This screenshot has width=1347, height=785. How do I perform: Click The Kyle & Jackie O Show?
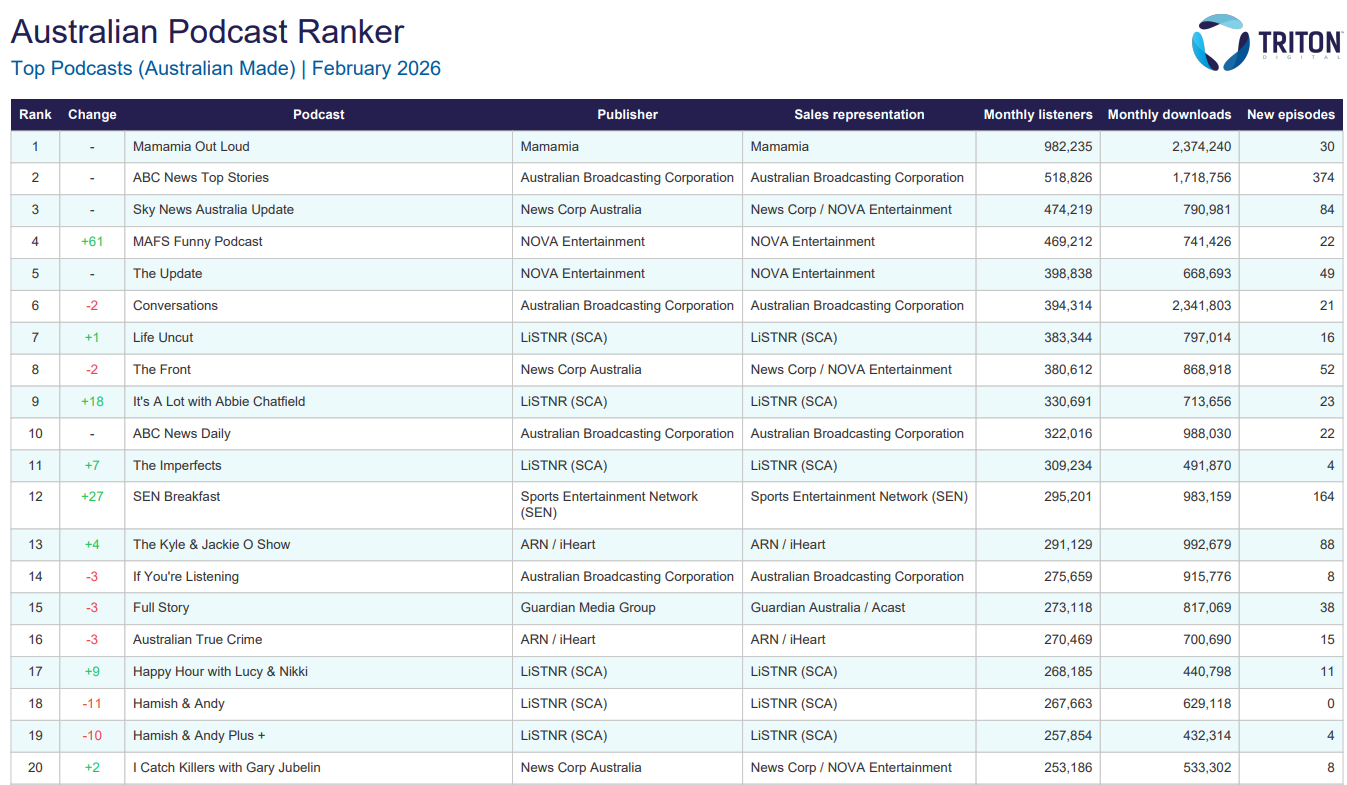pos(211,545)
